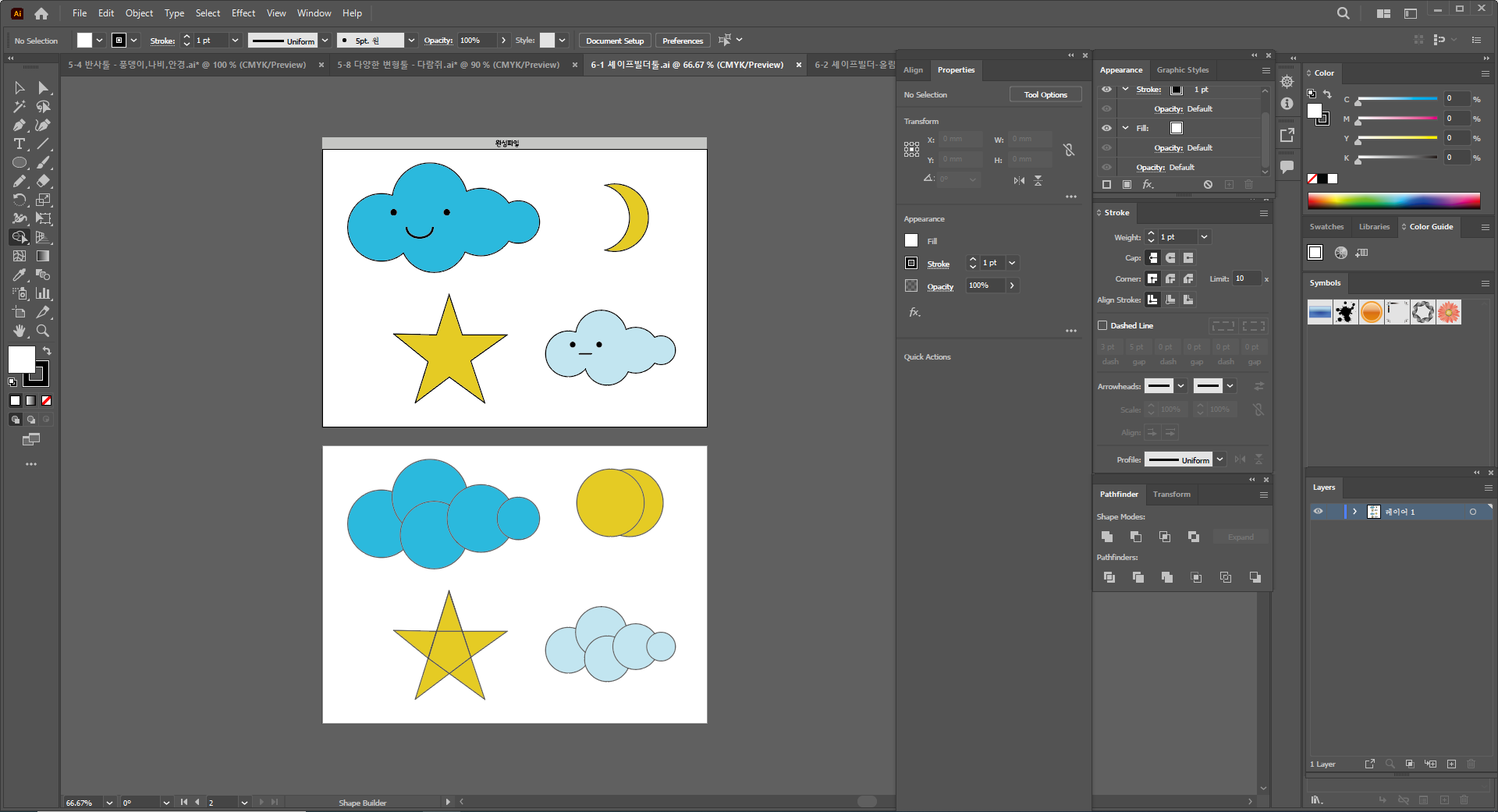This screenshot has height=812, width=1498.
Task: Open the Effect menu
Action: 243,13
